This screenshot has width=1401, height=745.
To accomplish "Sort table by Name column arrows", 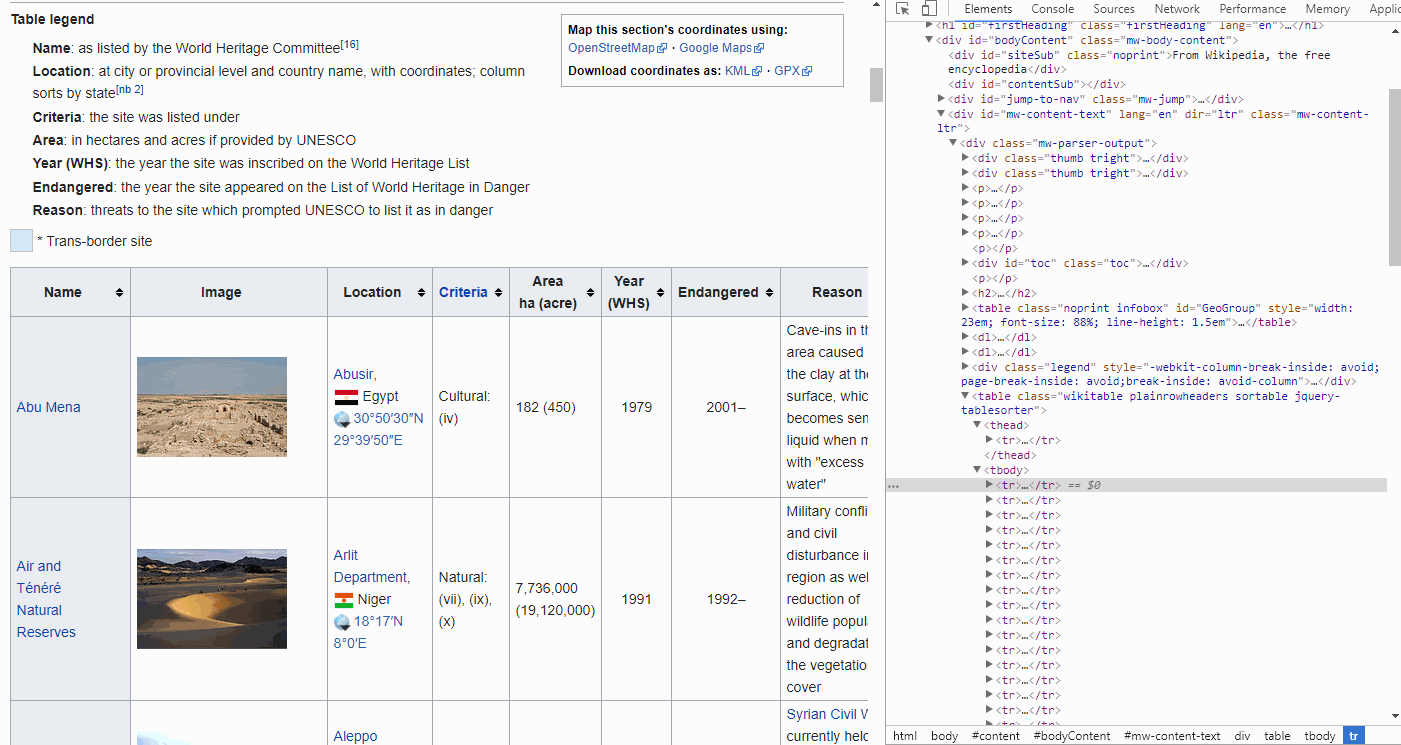I will pyautogui.click(x=119, y=293).
